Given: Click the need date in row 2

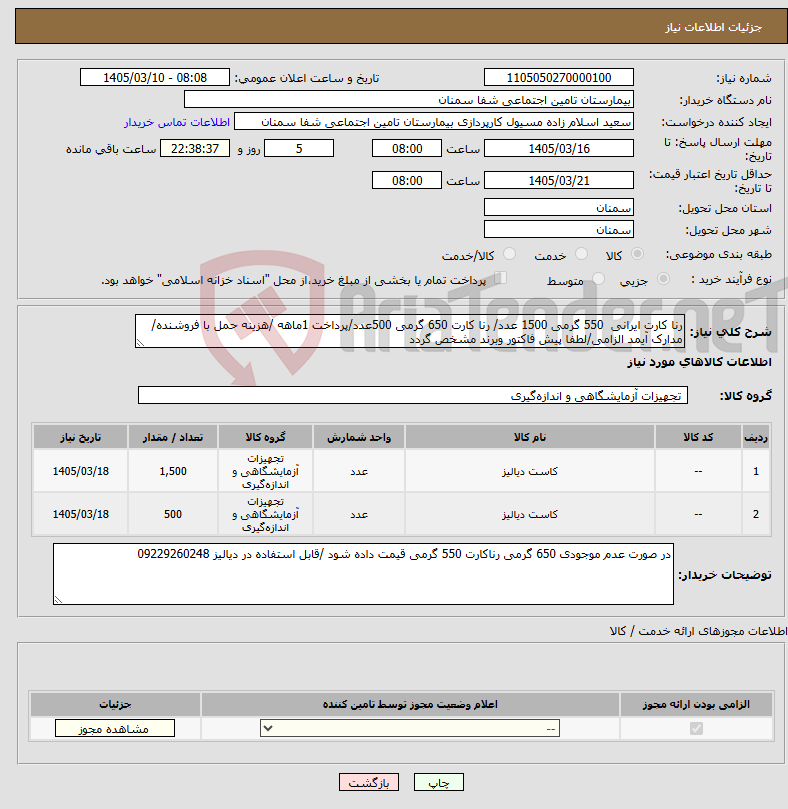Looking at the screenshot, I should [81, 514].
